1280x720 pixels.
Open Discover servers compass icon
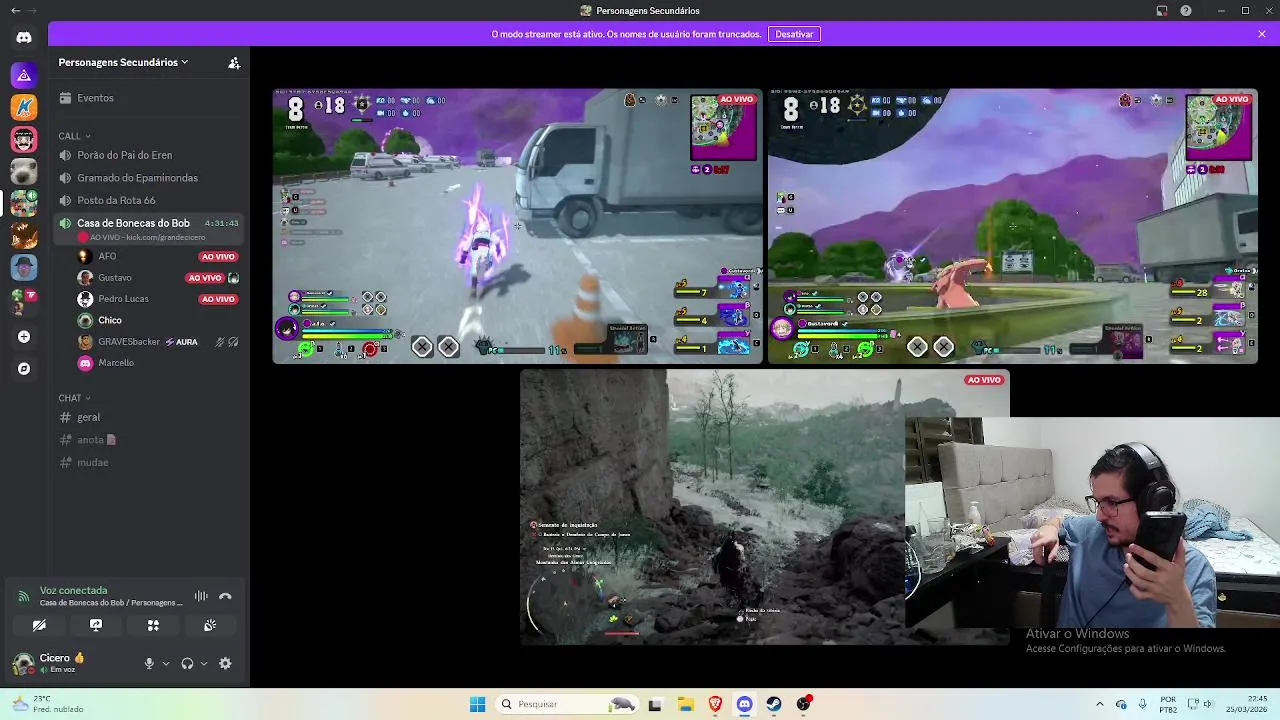click(x=24, y=369)
